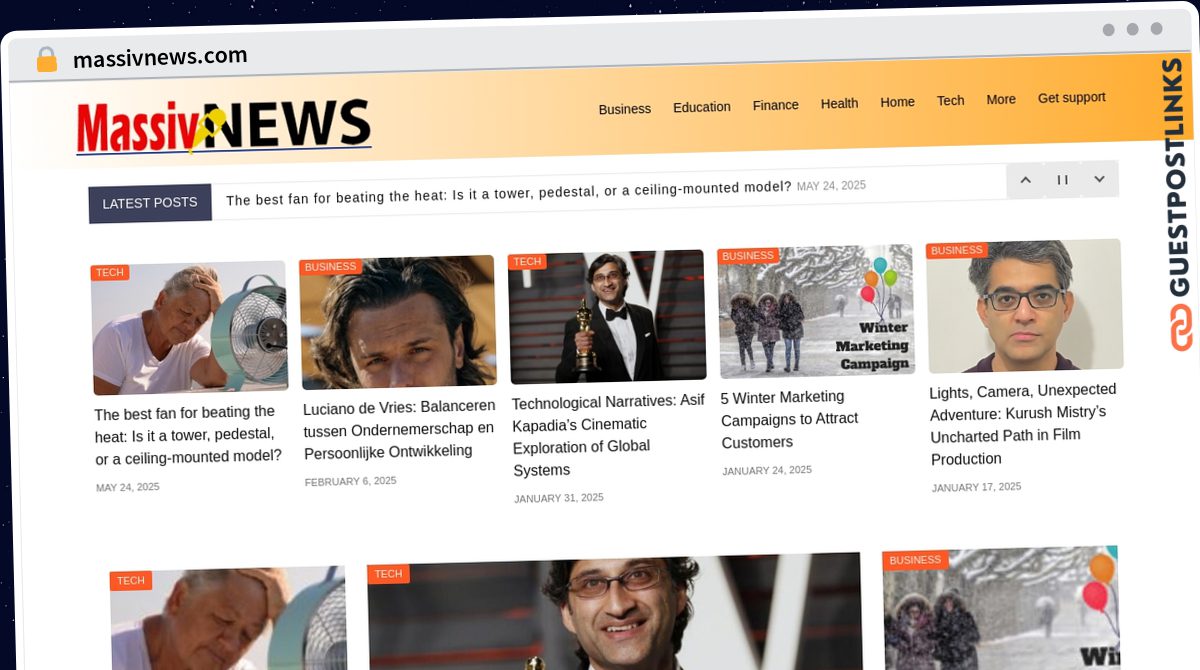Expand the More navigation menu
Image resolution: width=1200 pixels, height=670 pixels.
[x=1001, y=99]
